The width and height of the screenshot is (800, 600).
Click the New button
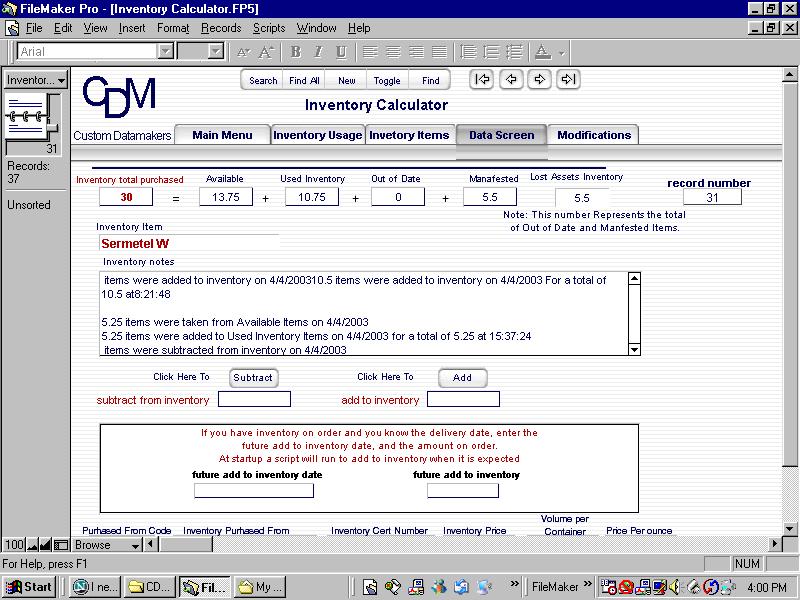pos(346,80)
